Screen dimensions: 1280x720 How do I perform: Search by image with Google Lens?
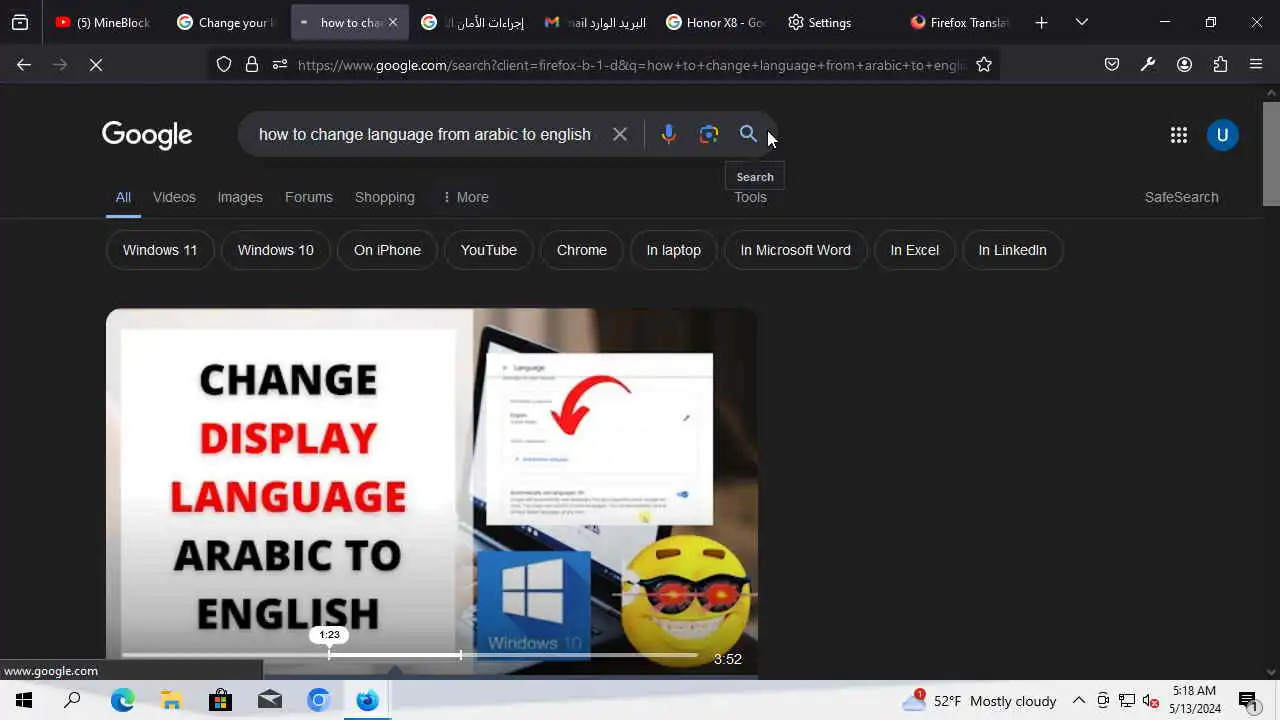click(709, 134)
